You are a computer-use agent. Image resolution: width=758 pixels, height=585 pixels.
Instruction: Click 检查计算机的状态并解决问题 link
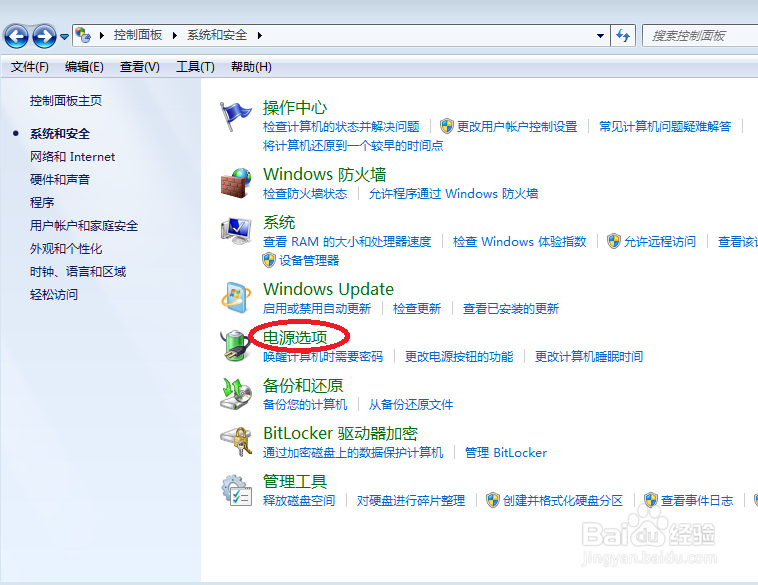341,127
